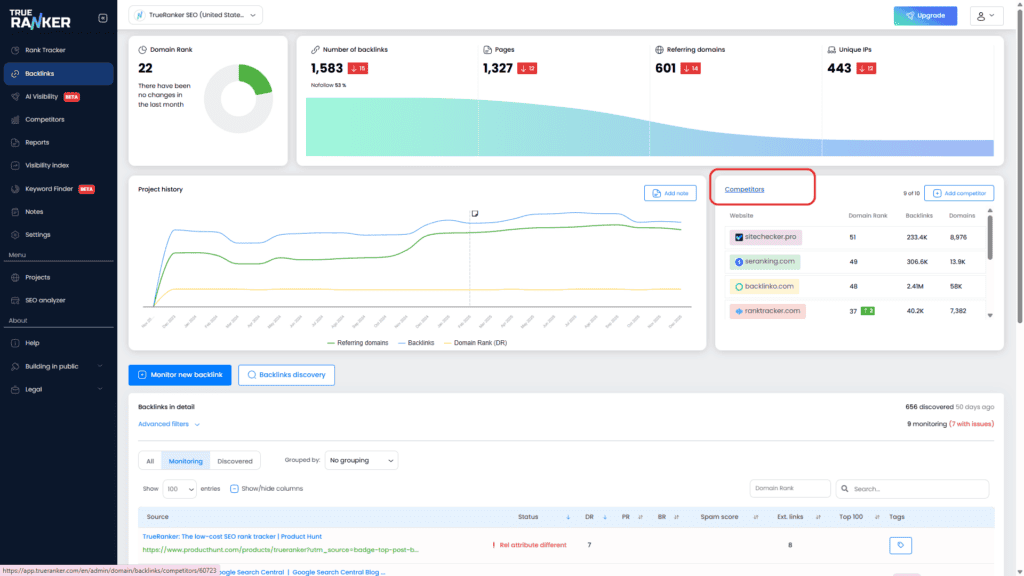Open the Rank Tracker section
1024x576 pixels.
(44, 51)
